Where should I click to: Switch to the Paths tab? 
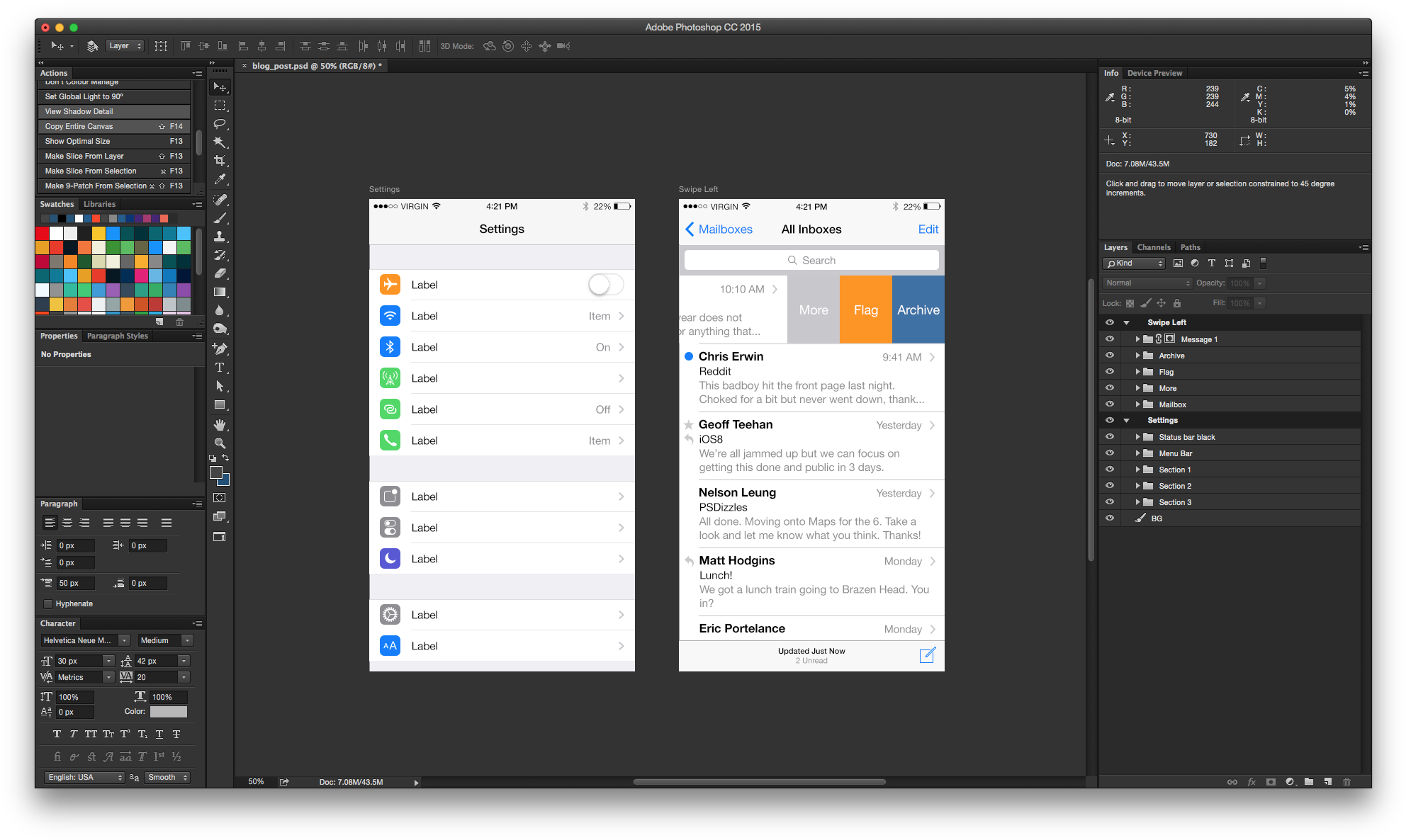[1191, 247]
